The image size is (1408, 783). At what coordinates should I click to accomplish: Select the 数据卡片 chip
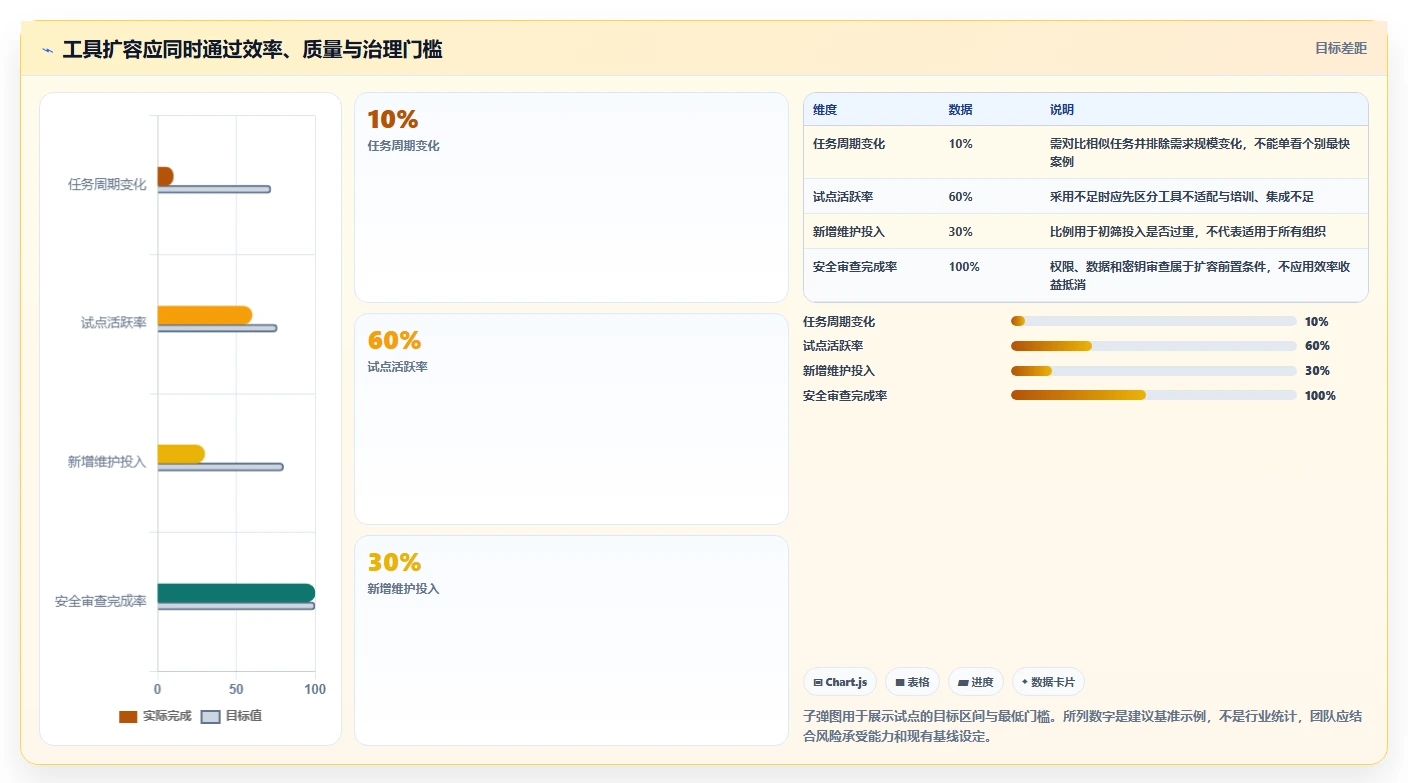1048,682
